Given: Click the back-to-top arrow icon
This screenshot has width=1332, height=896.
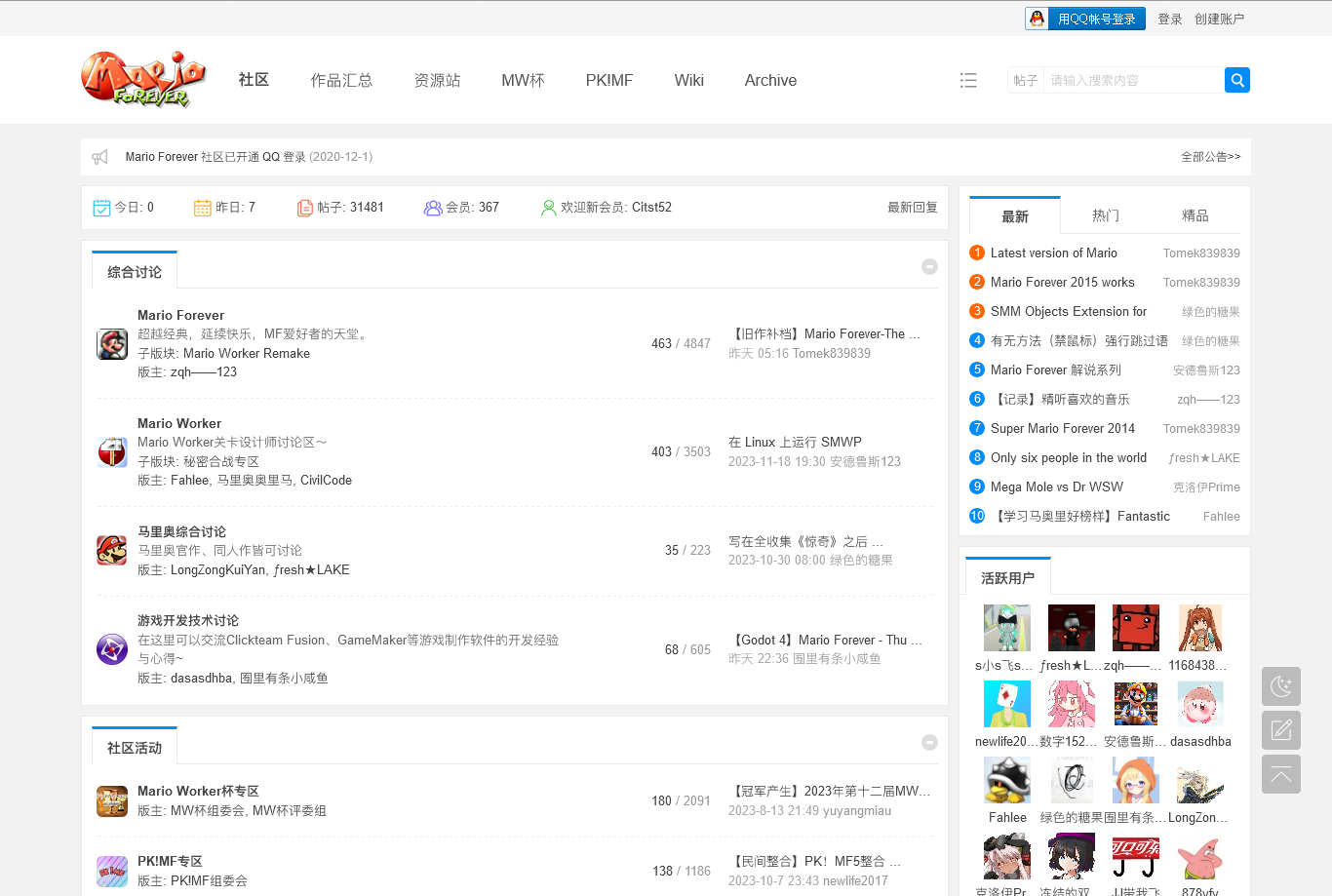Looking at the screenshot, I should pyautogui.click(x=1281, y=774).
